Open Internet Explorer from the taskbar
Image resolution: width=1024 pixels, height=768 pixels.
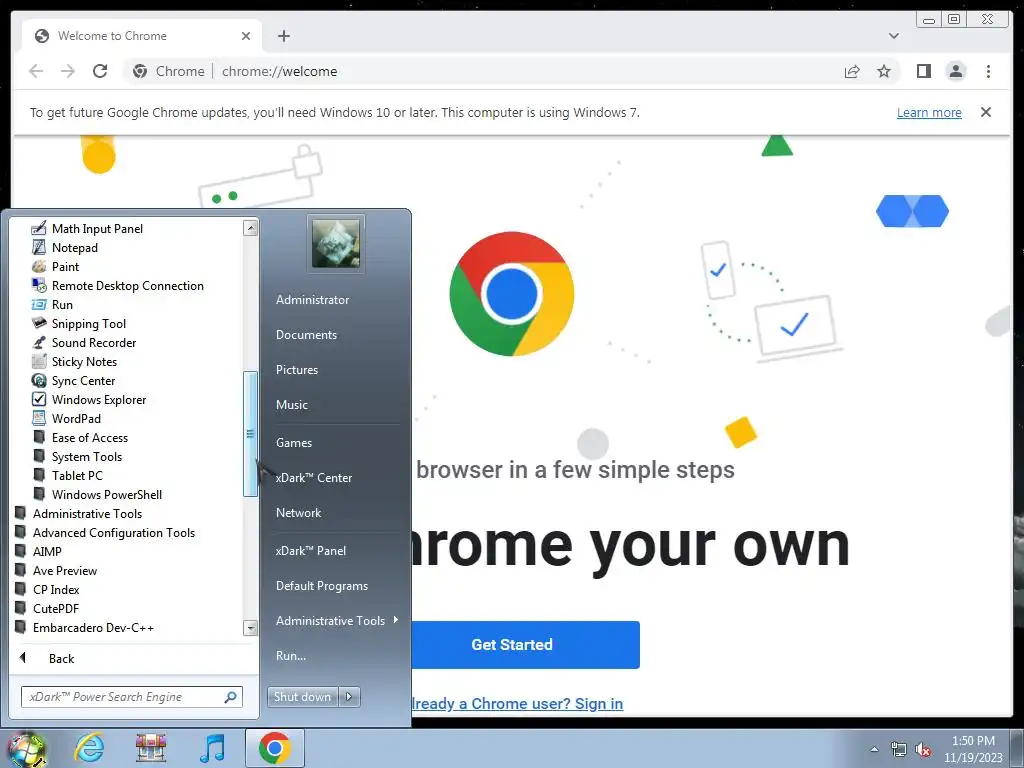[x=89, y=748]
